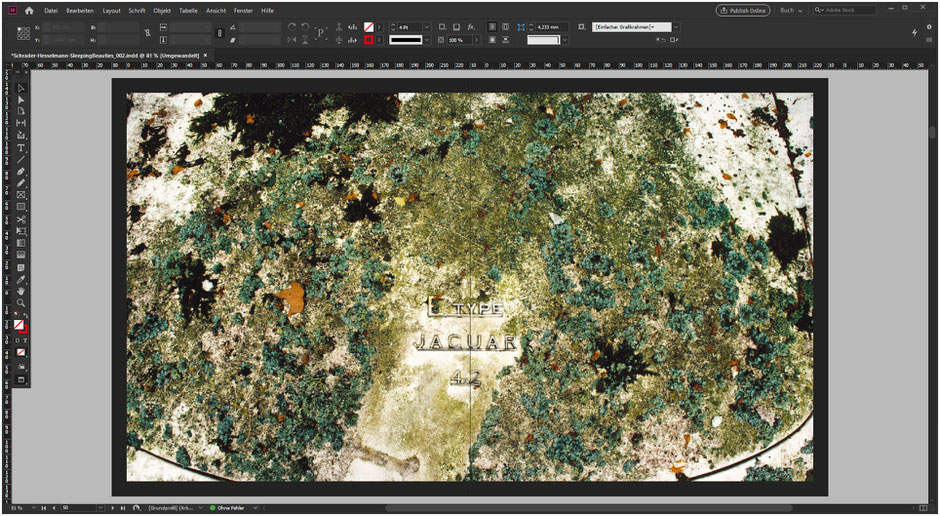Viewport: 940px width, 516px height.
Task: Click the drop shadow icon
Action: [x=457, y=27]
